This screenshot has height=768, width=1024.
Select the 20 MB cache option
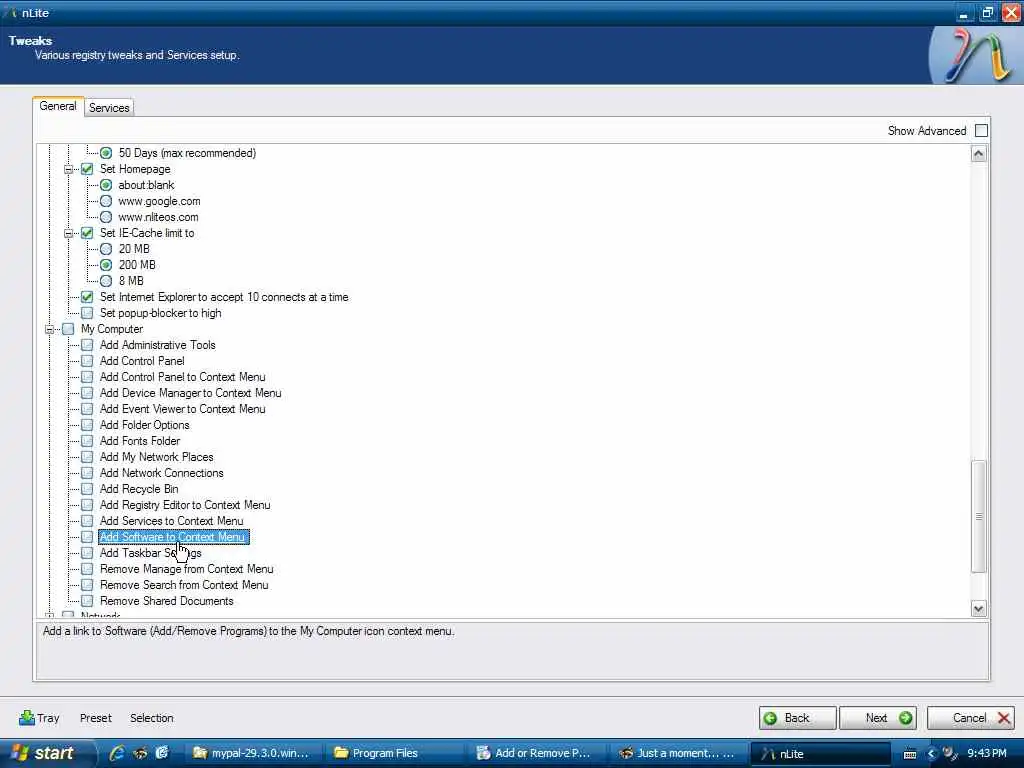pyautogui.click(x=106, y=249)
